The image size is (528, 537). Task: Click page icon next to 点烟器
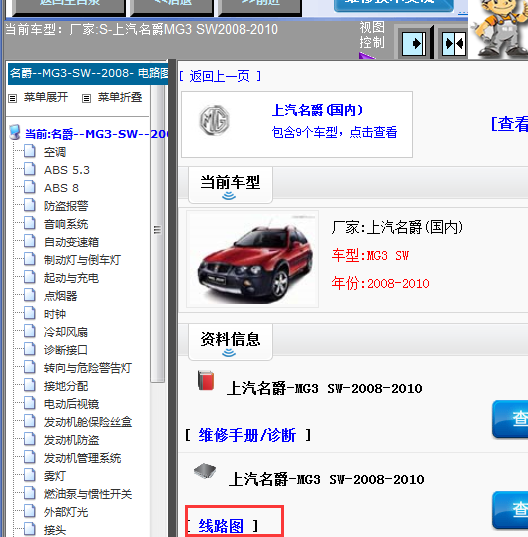click(x=30, y=295)
